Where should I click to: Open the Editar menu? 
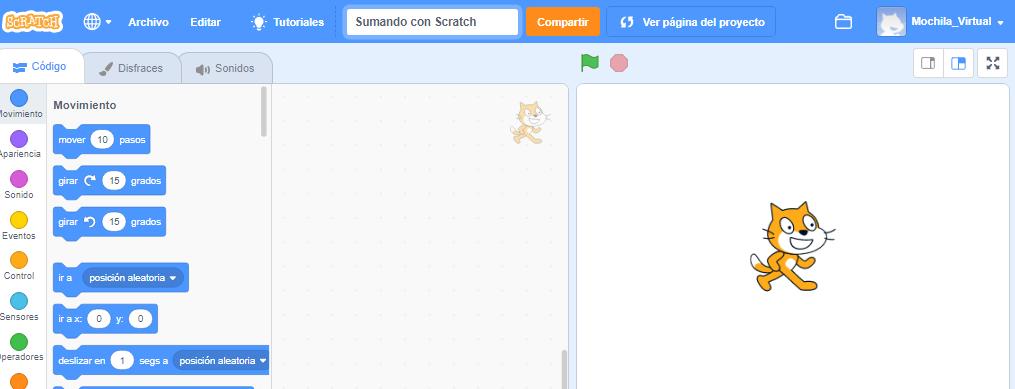pos(205,22)
